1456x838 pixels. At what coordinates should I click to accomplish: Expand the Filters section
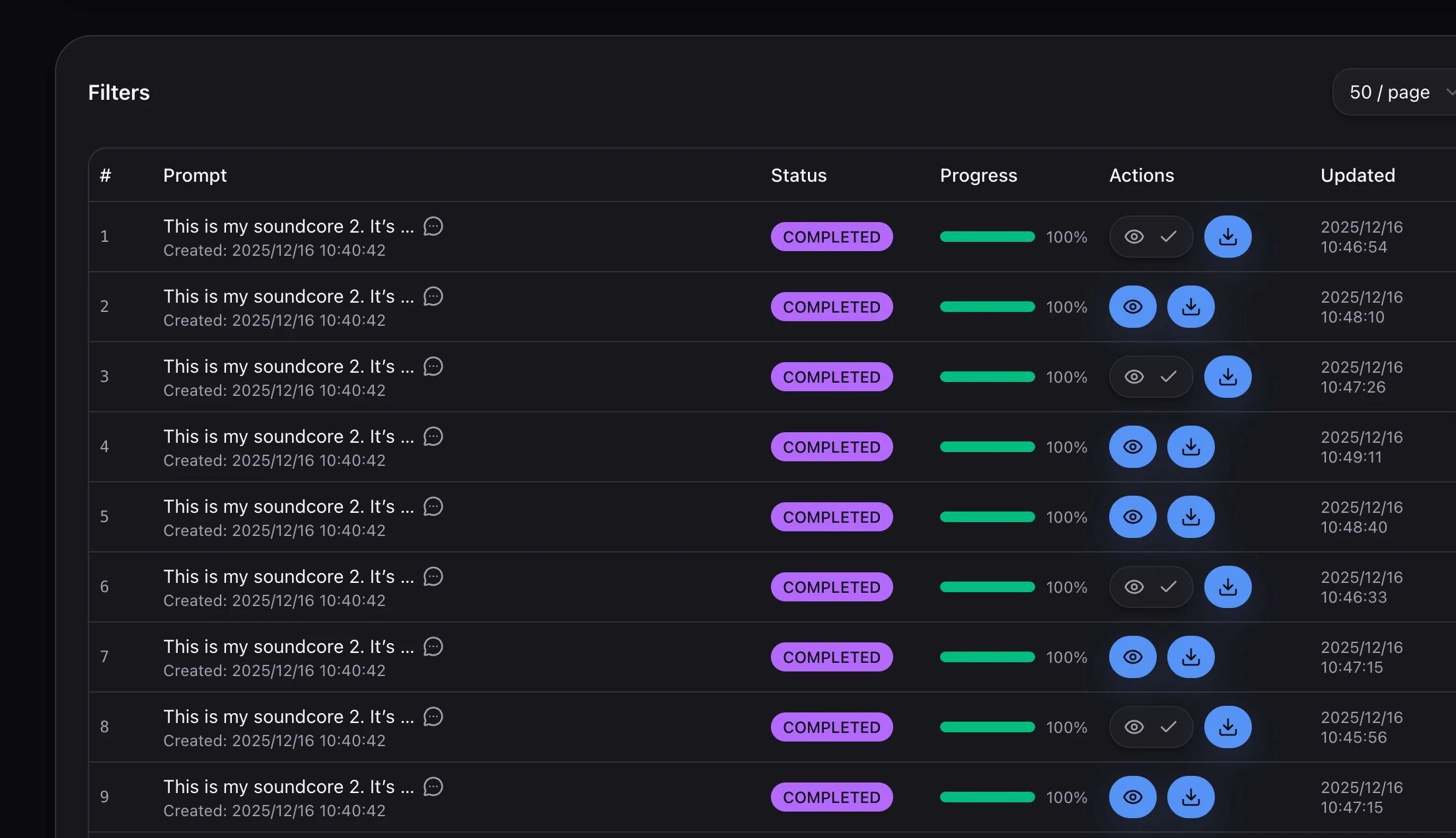pyautogui.click(x=119, y=93)
